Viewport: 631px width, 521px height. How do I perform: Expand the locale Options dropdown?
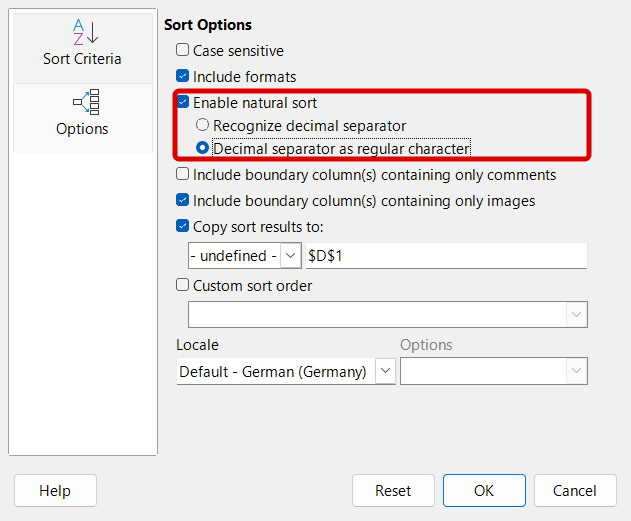click(x=576, y=372)
